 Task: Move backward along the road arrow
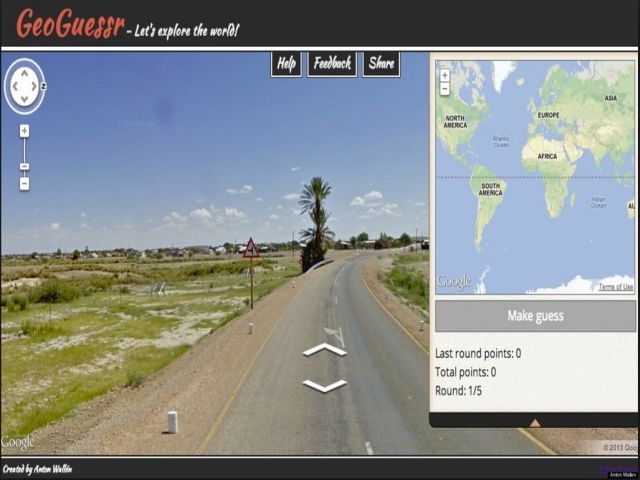pyautogui.click(x=325, y=386)
